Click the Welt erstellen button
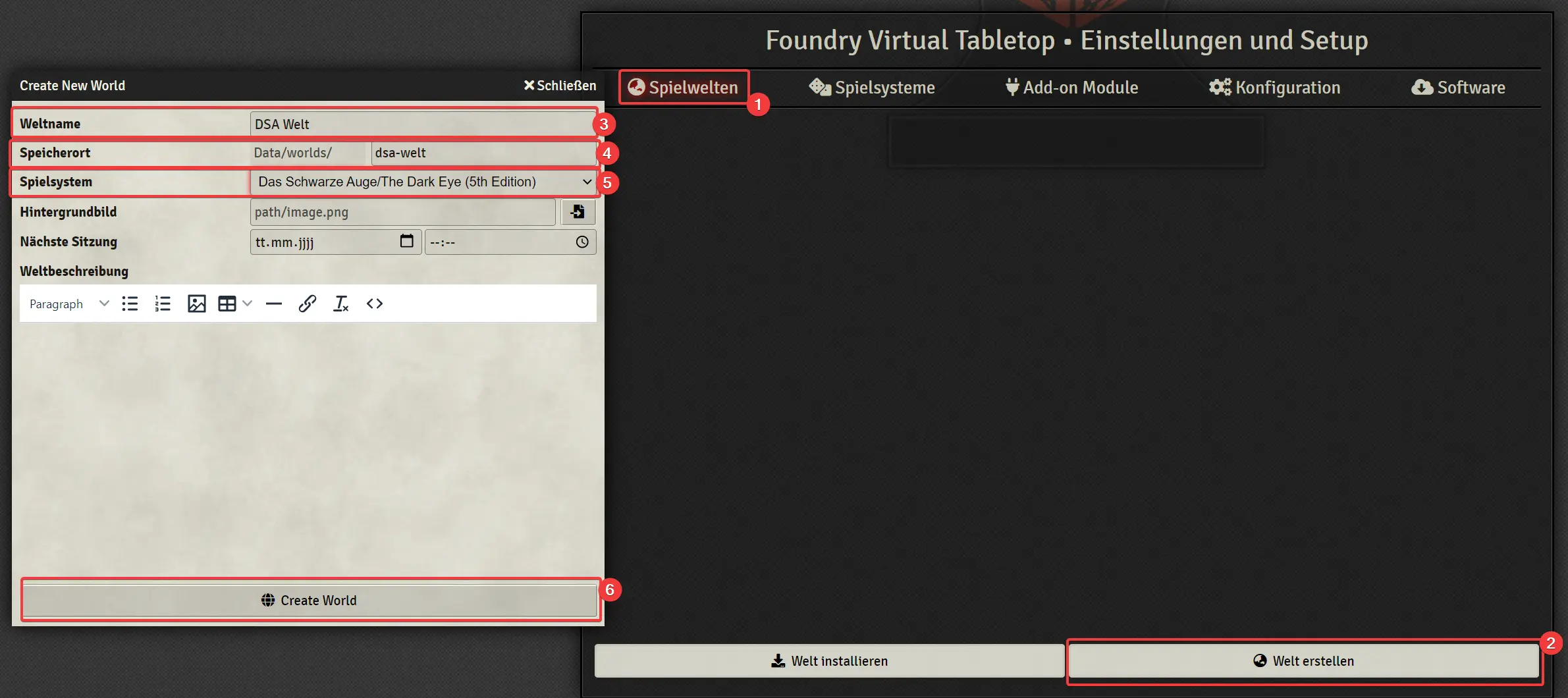Screen dimensions: 1568x698 (x=1303, y=660)
